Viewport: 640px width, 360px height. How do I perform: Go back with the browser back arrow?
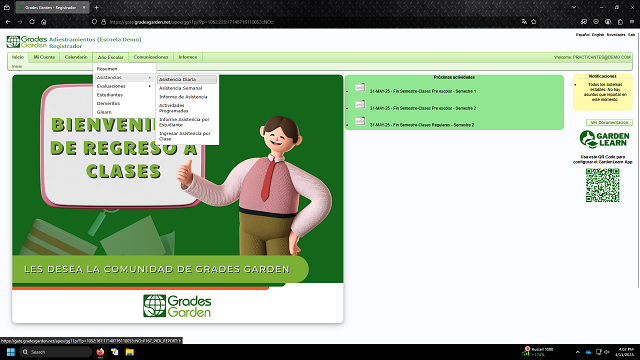[x=8, y=22]
